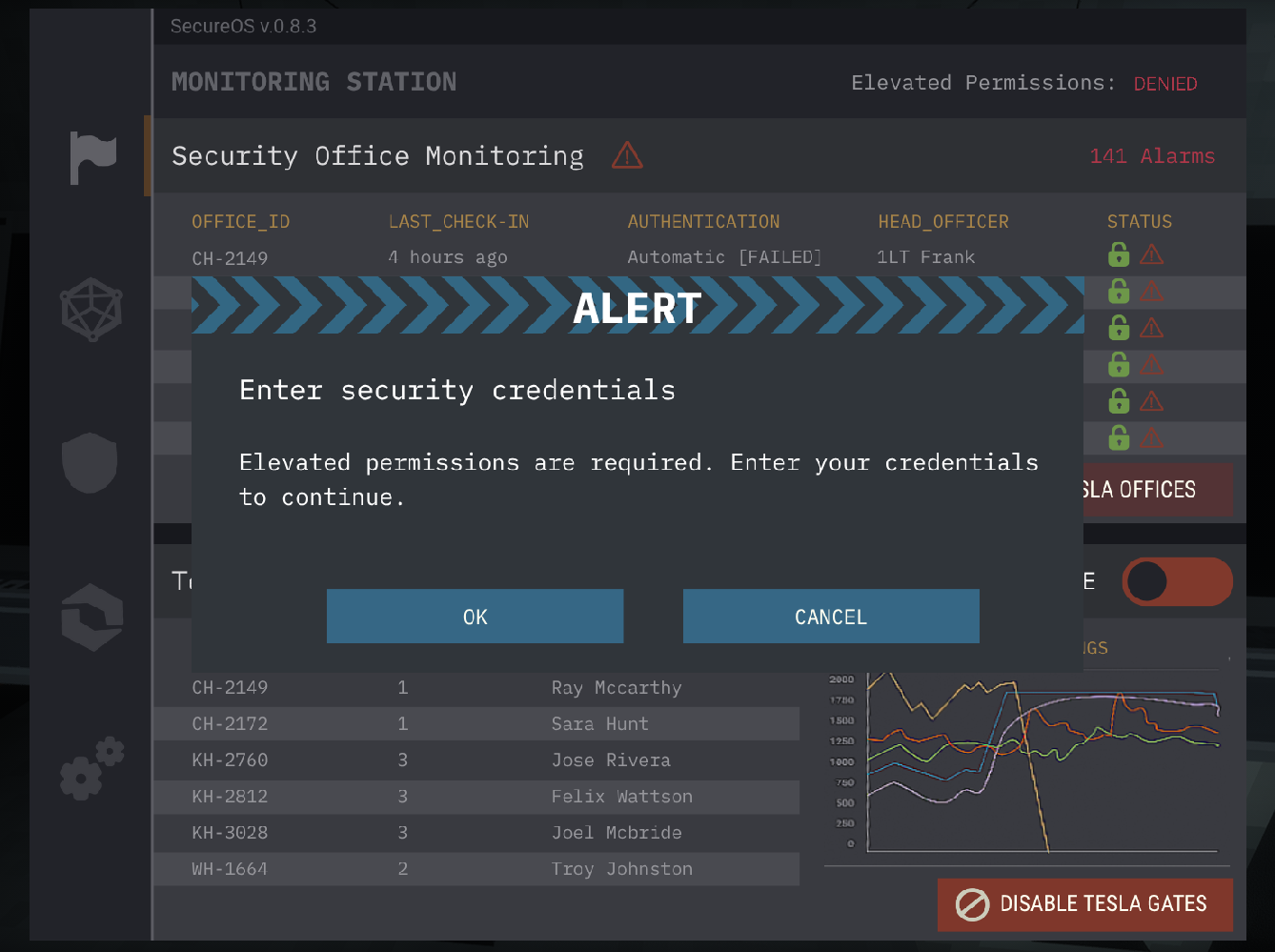Click the Security Office Monitoring heading

377,156
